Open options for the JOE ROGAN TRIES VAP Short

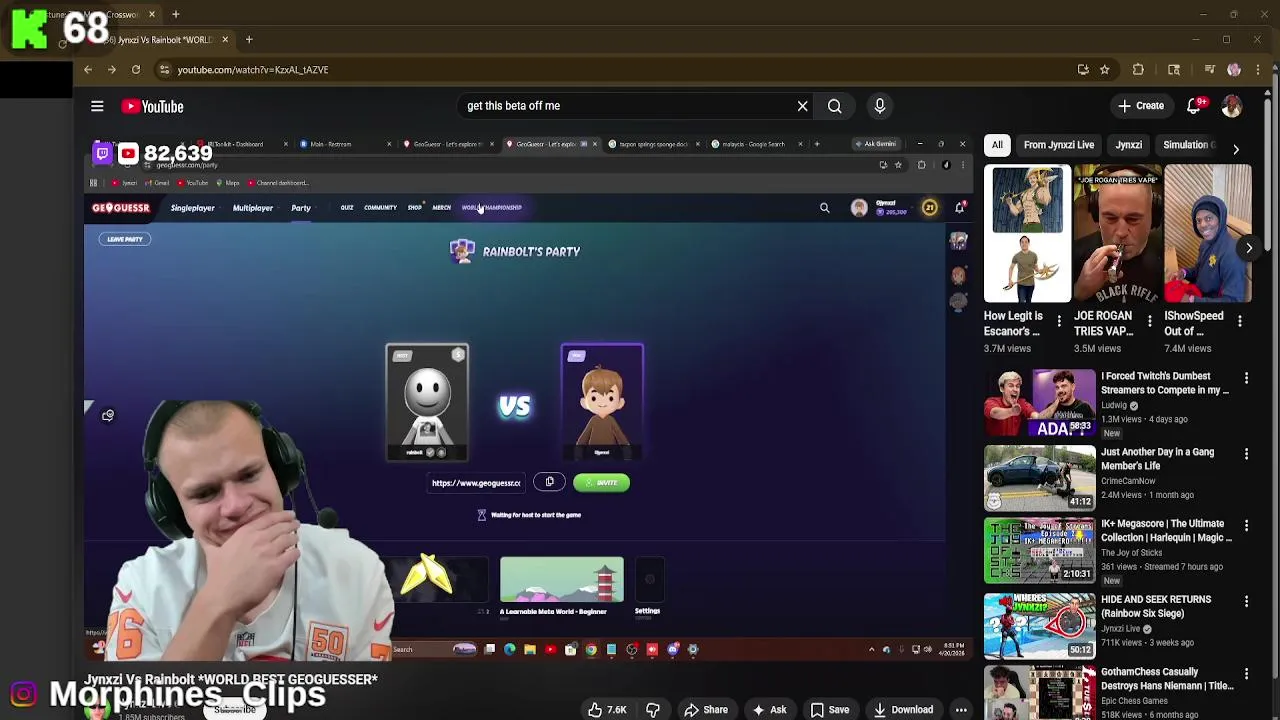pos(1149,322)
